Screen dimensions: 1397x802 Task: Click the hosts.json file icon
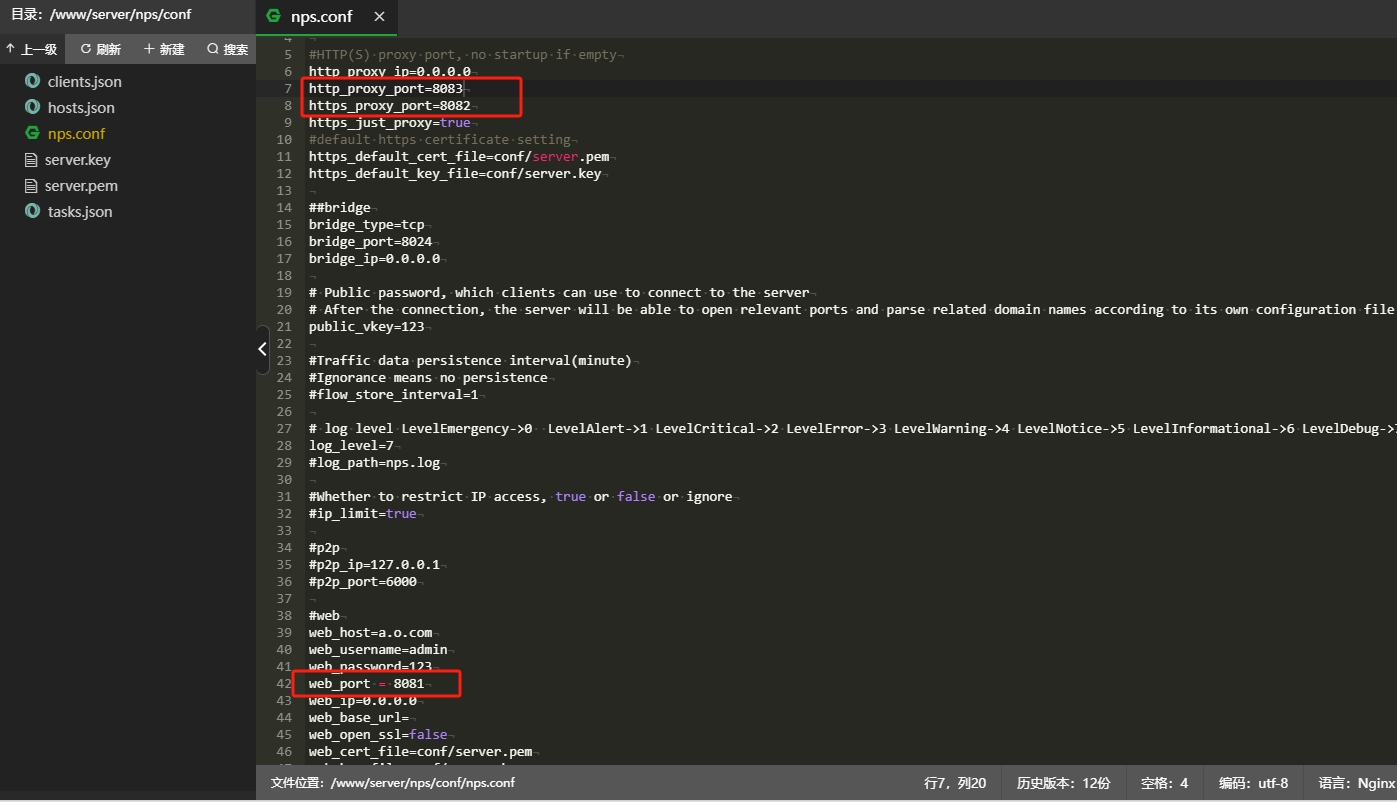pyautogui.click(x=32, y=107)
